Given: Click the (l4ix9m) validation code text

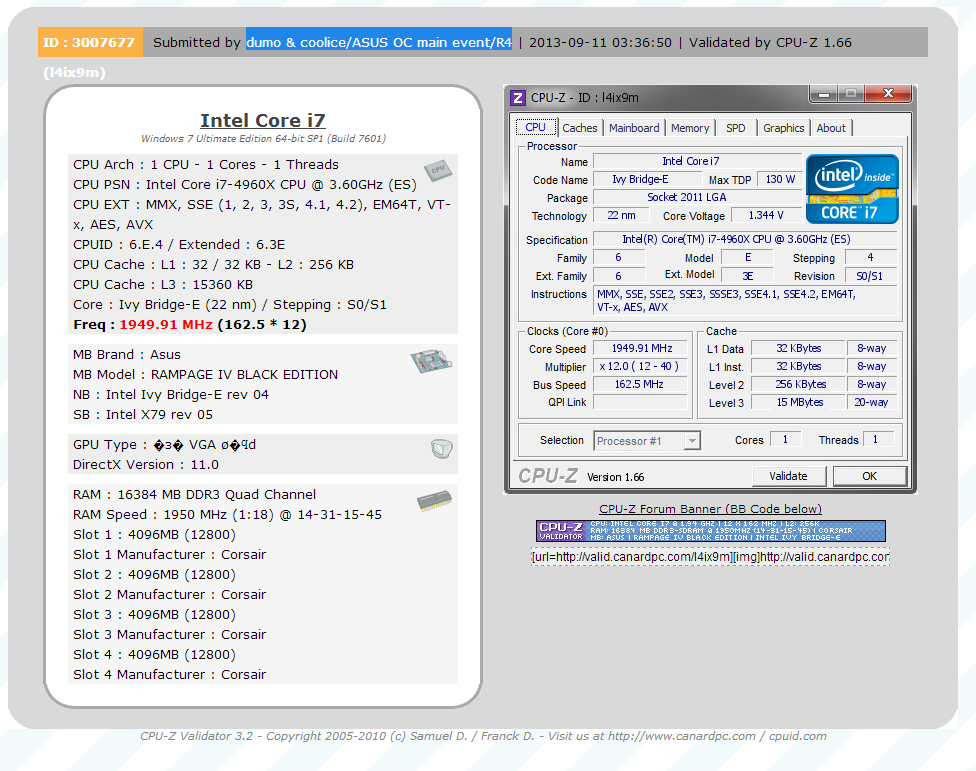Looking at the screenshot, I should pyautogui.click(x=75, y=73).
